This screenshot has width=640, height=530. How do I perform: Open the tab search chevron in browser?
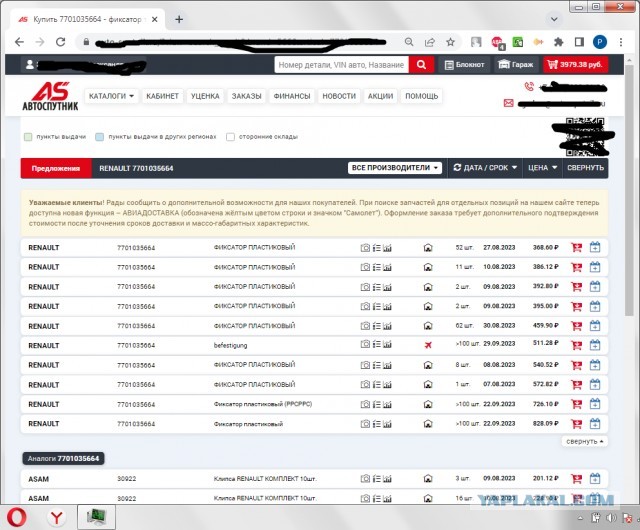pos(554,19)
